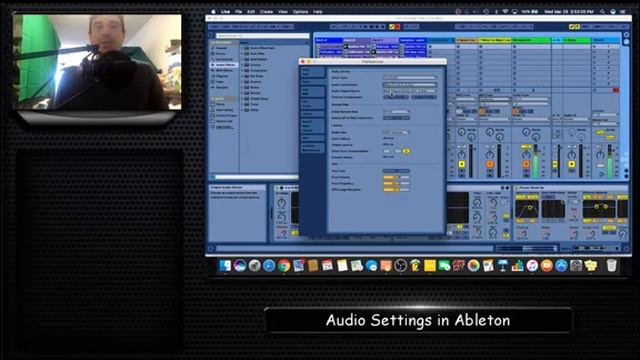Open the Photos app in the dock
The height and width of the screenshot is (360, 640).
click(473, 266)
